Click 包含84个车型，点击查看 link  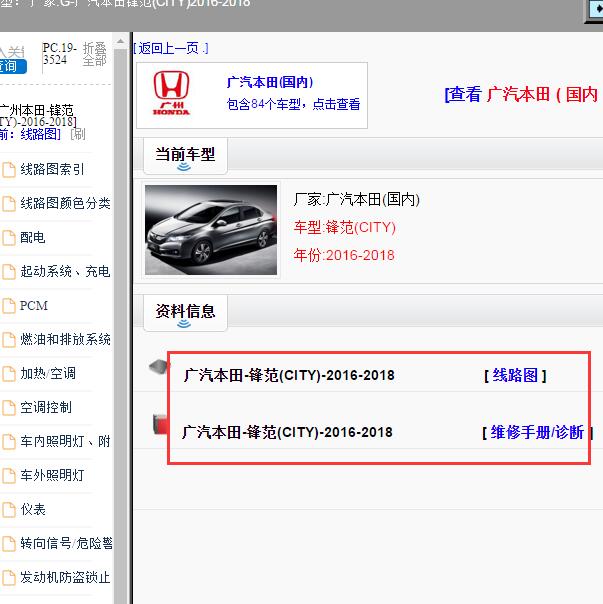pyautogui.click(x=293, y=104)
